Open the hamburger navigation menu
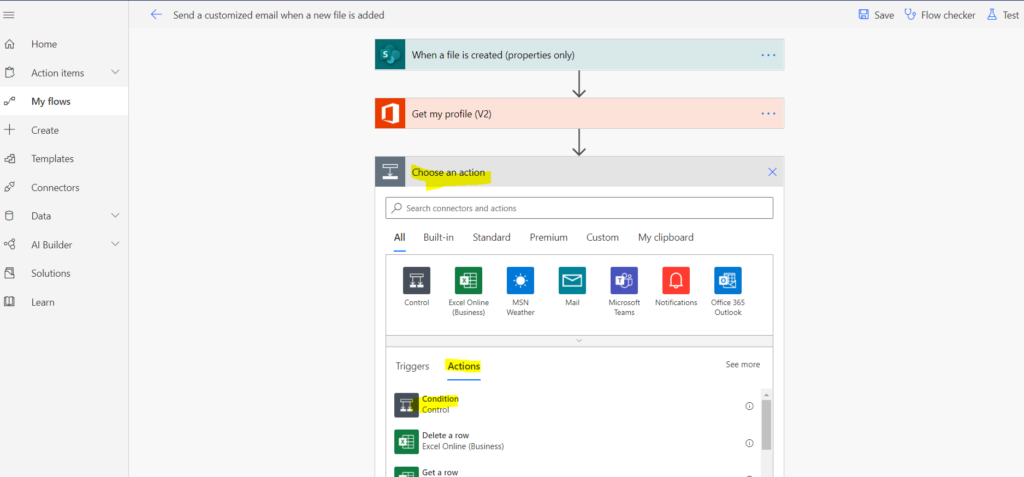 (x=9, y=14)
